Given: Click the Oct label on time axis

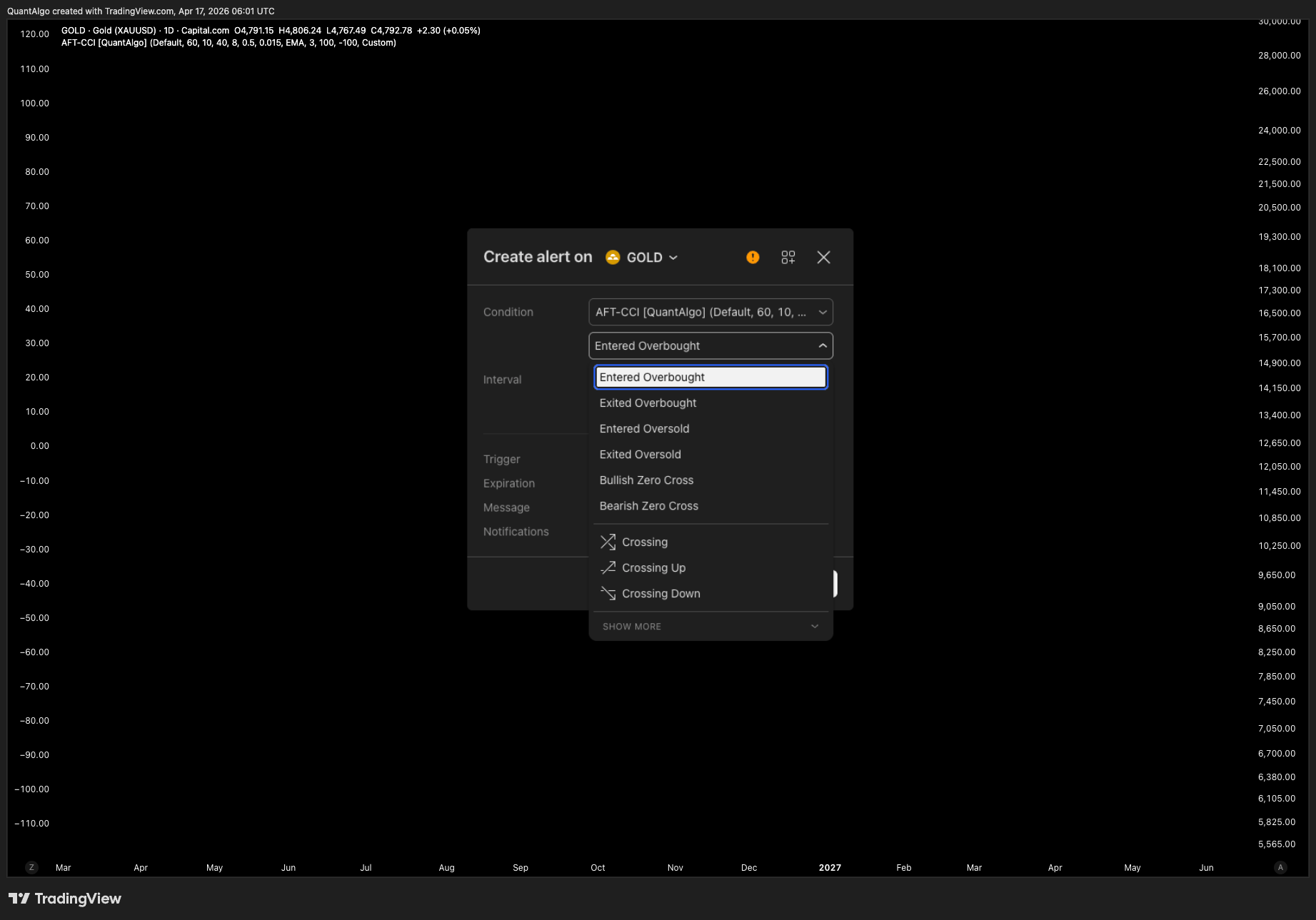Looking at the screenshot, I should pyautogui.click(x=598, y=867).
